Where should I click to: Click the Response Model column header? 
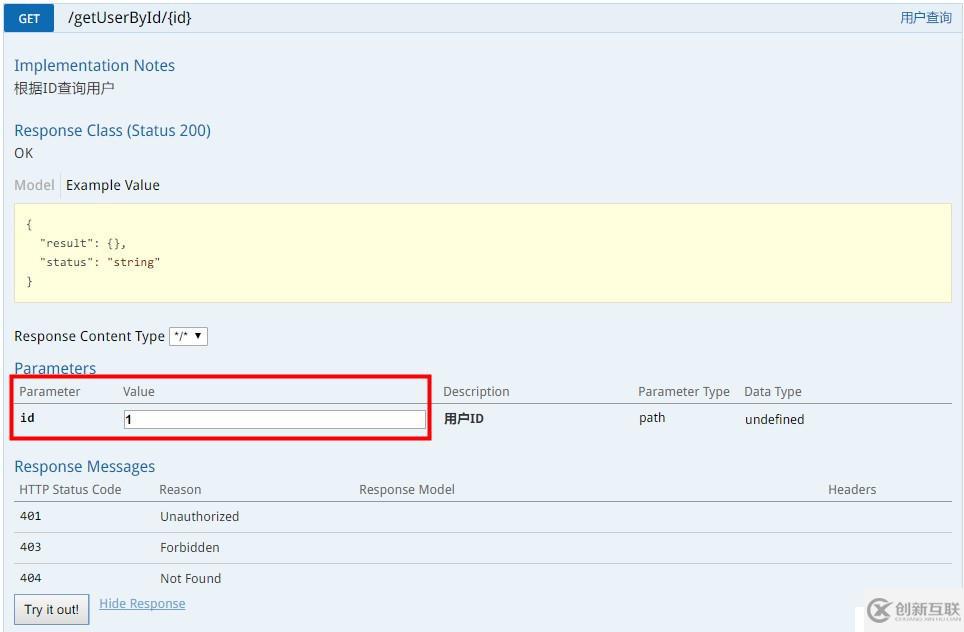[x=407, y=489]
